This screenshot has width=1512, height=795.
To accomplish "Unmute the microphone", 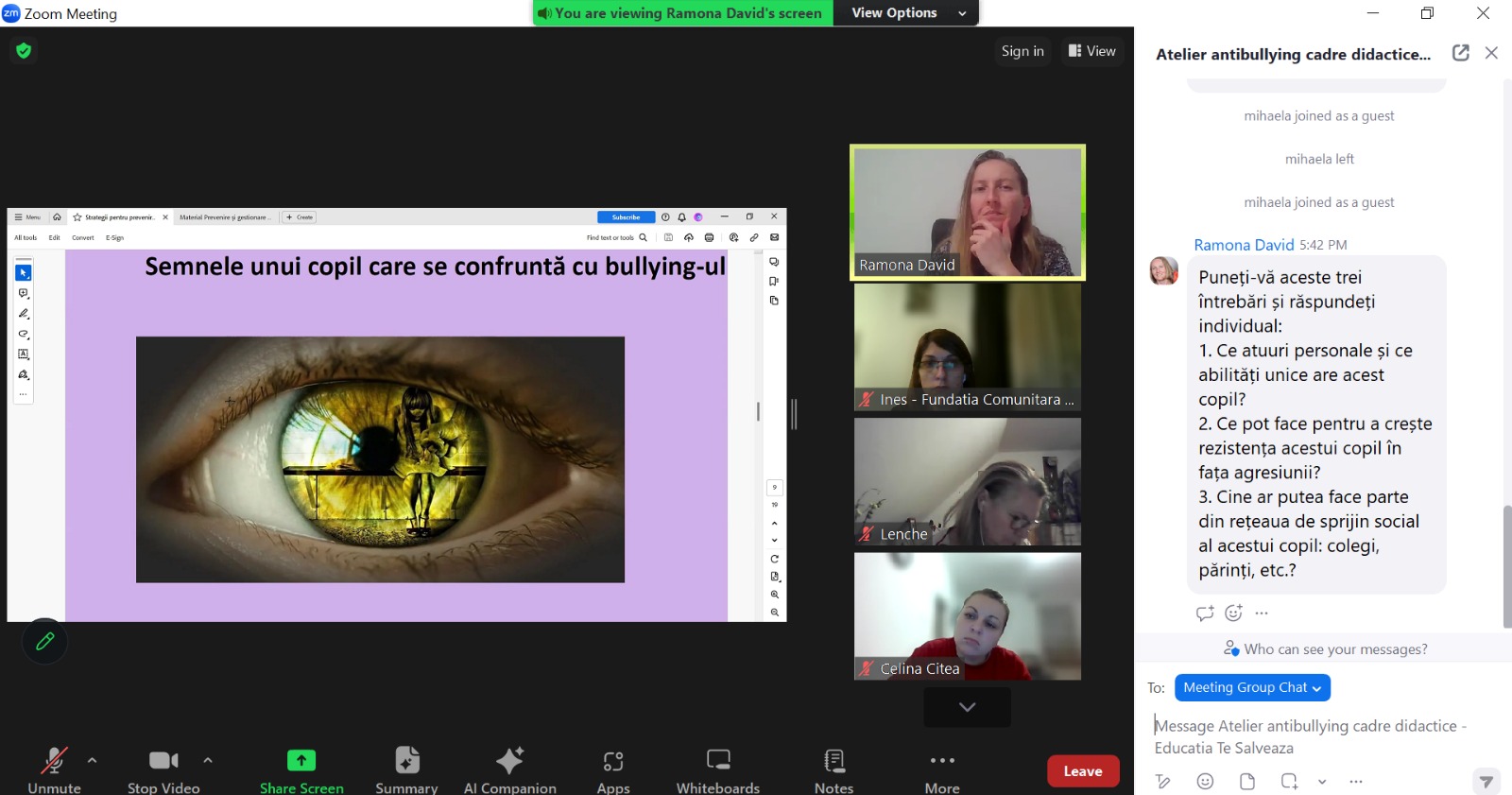I will 54,769.
